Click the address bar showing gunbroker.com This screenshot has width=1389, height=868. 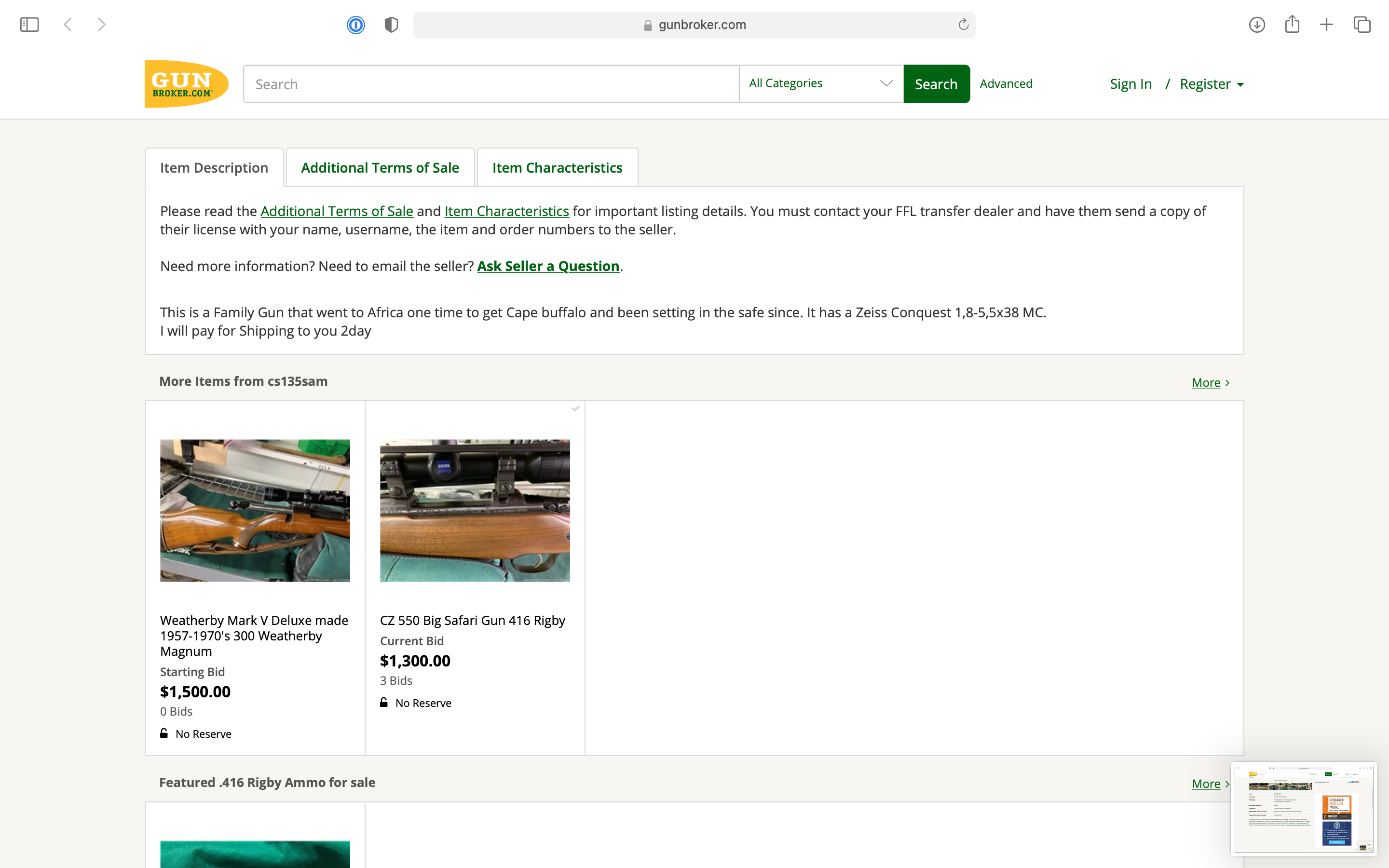[694, 25]
